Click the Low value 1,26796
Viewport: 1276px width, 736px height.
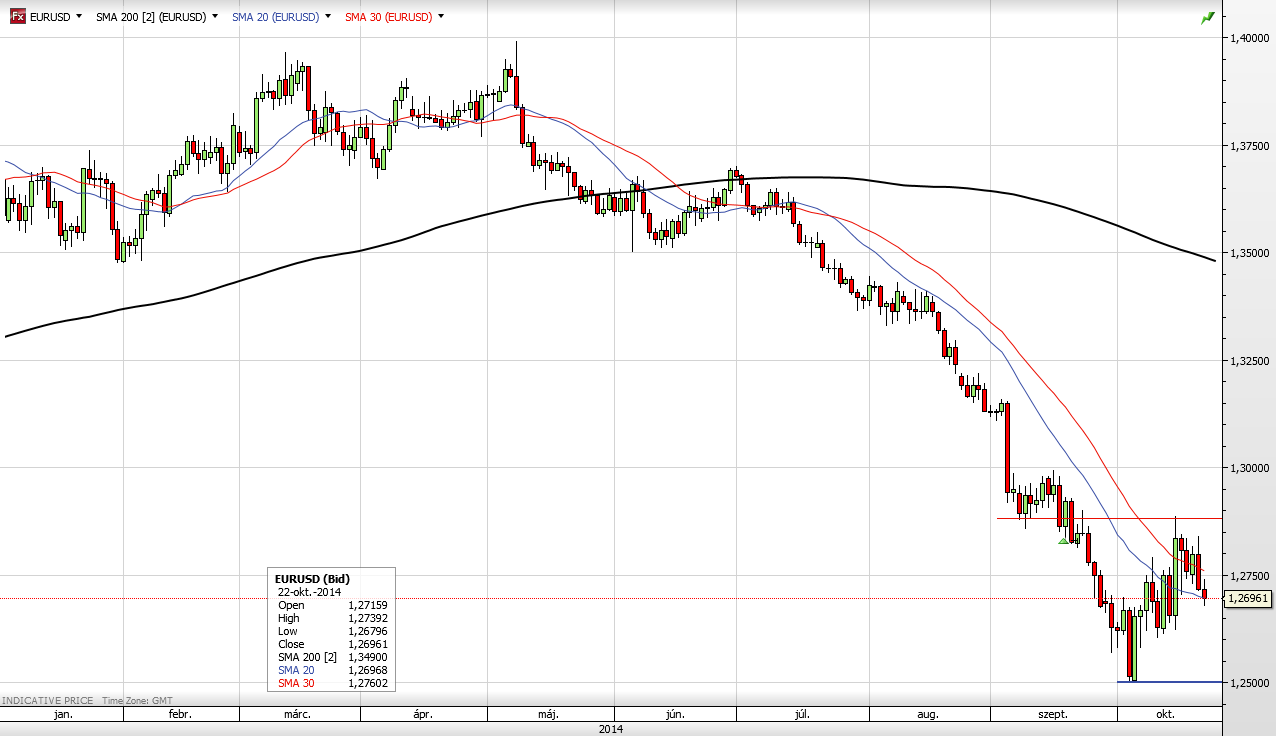[x=368, y=631]
